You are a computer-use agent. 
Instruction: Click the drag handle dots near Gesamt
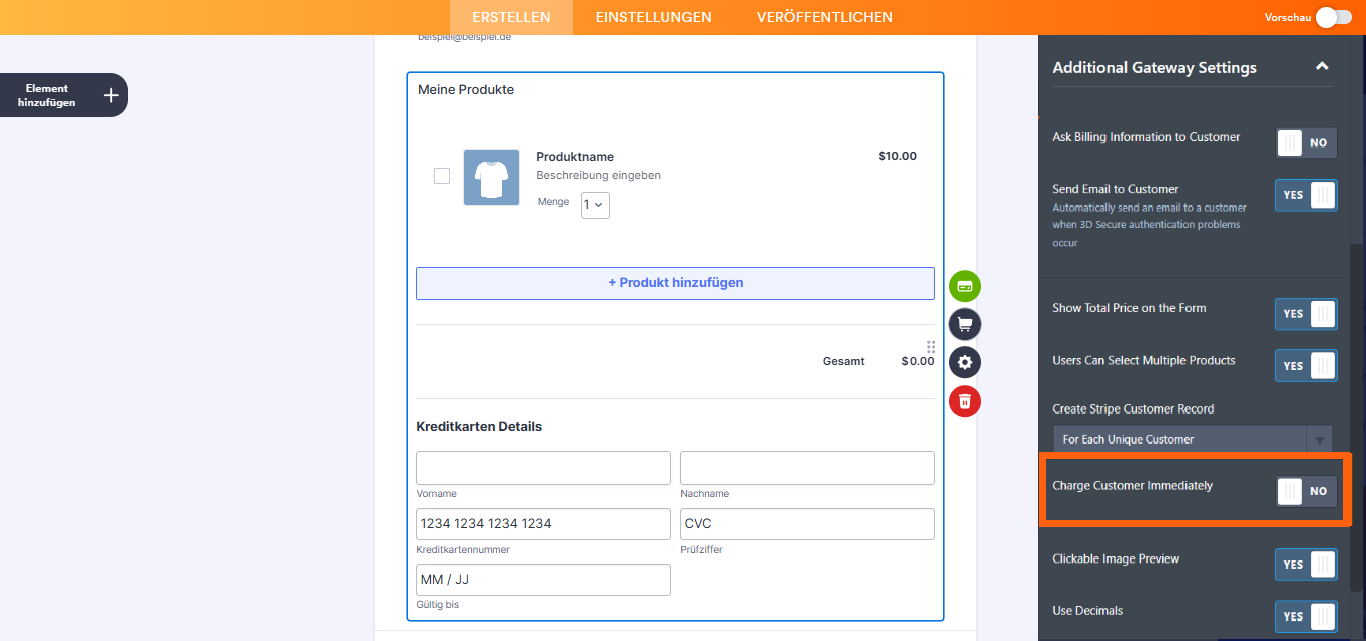pos(931,347)
